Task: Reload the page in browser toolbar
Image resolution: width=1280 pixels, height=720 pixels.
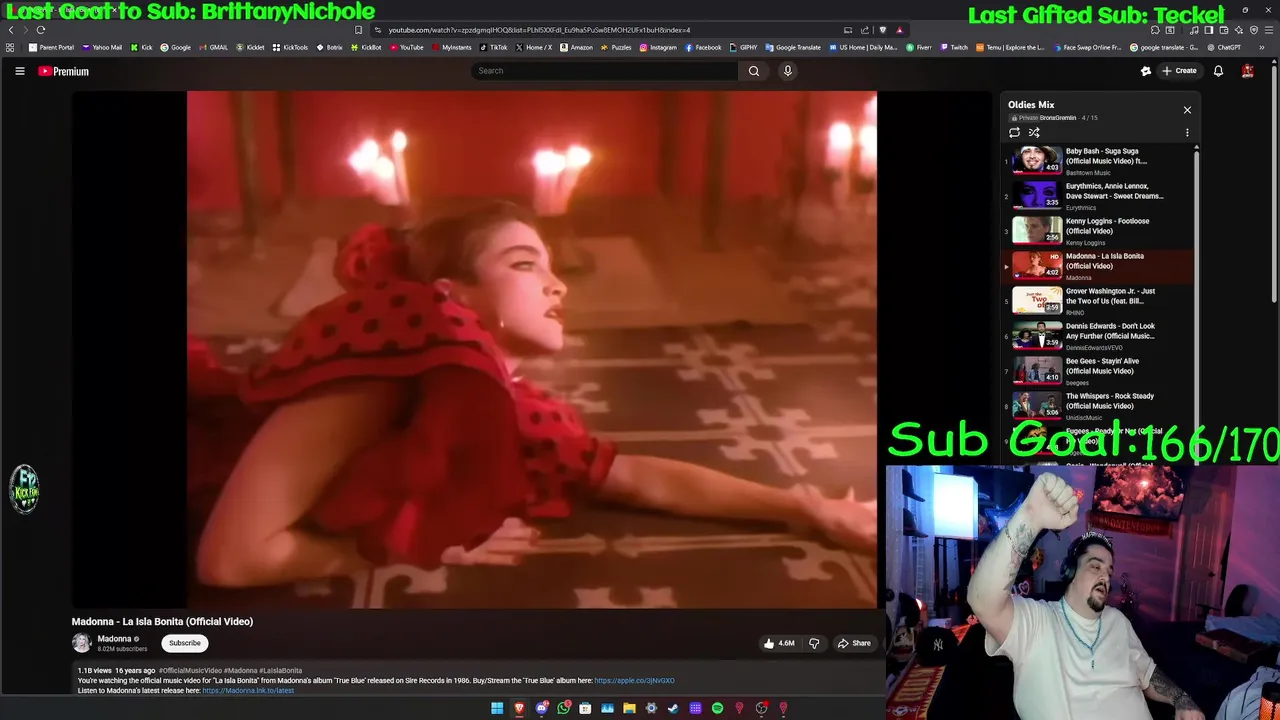Action: click(41, 30)
